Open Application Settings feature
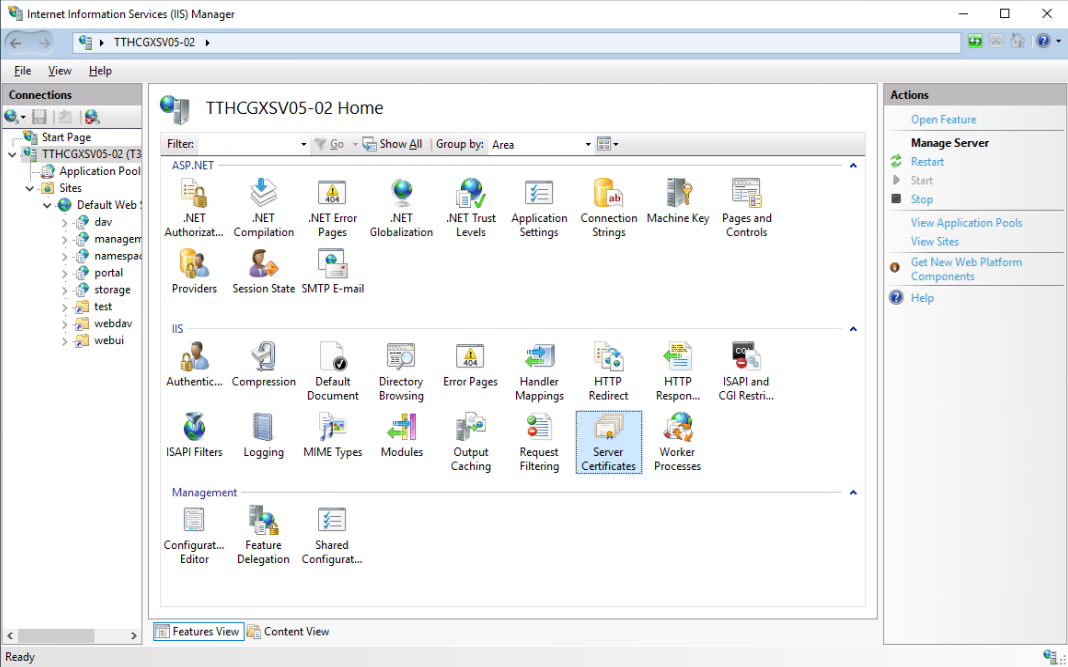 [539, 207]
